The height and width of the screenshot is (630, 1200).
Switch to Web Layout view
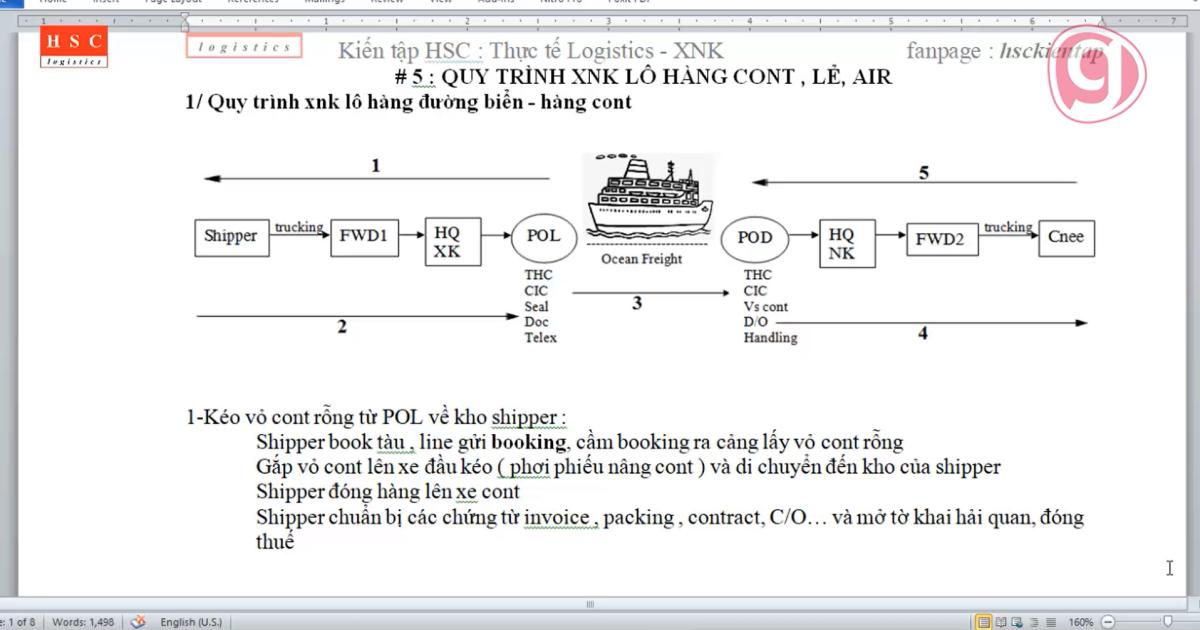tap(1017, 622)
